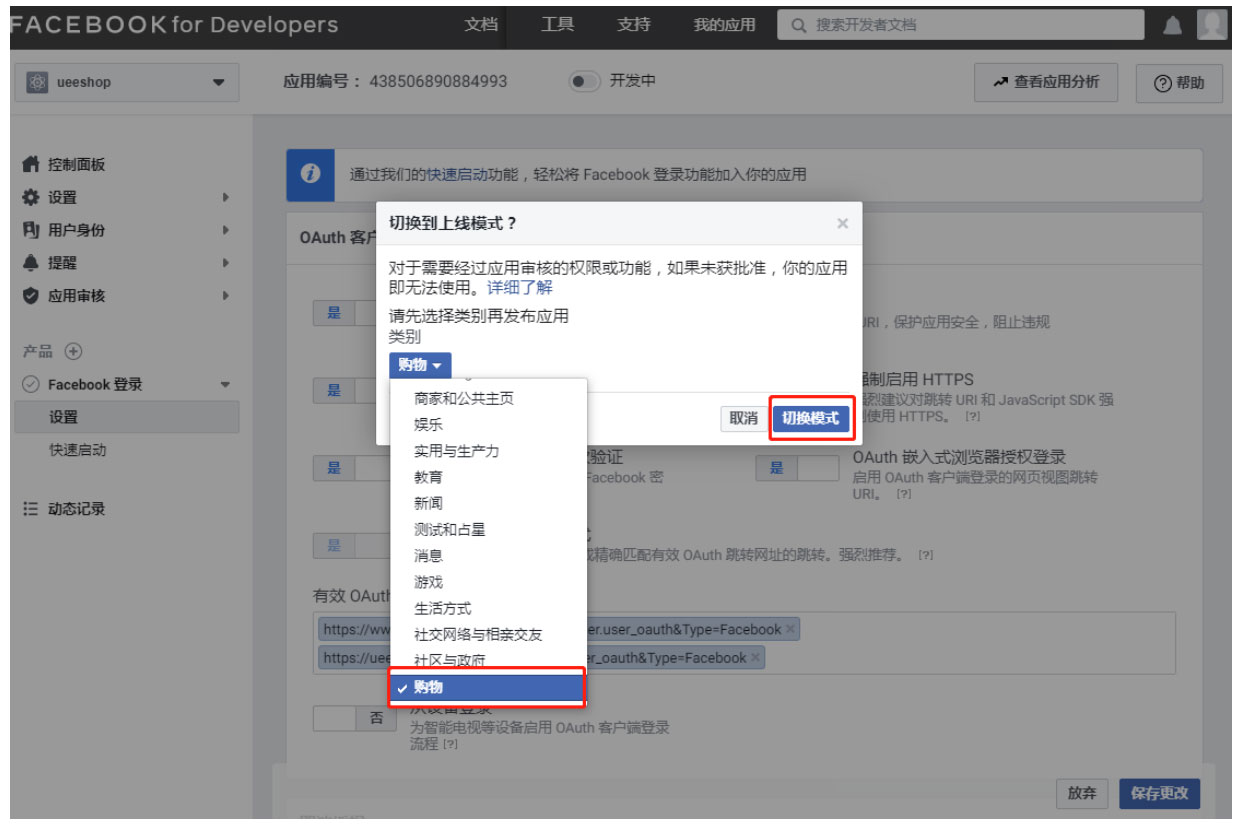Choose 教育 in the category list
Viewport: 1245px width, 828px height.
click(428, 477)
